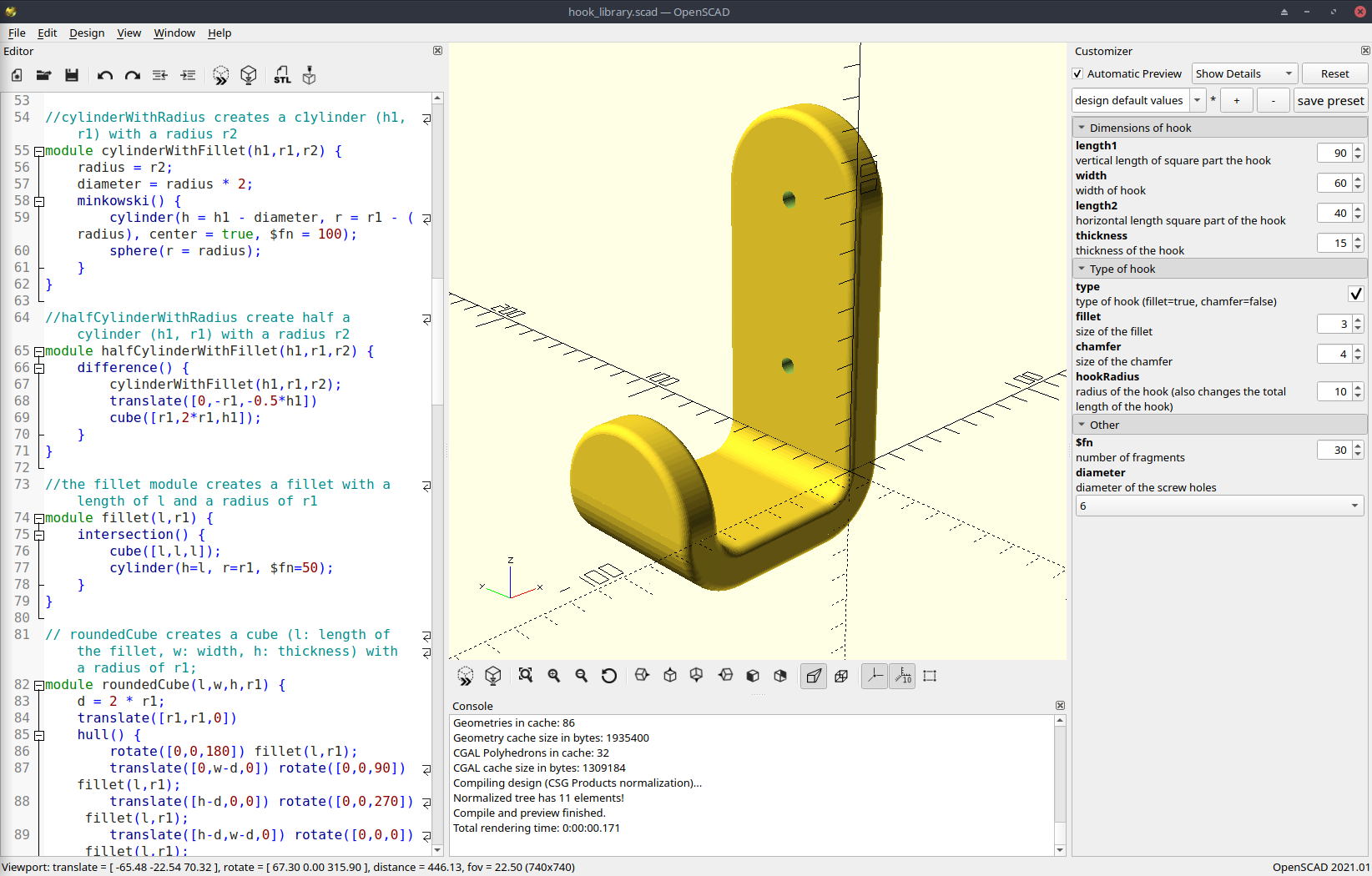Open the File menu
The width and height of the screenshot is (1372, 876).
pos(17,33)
